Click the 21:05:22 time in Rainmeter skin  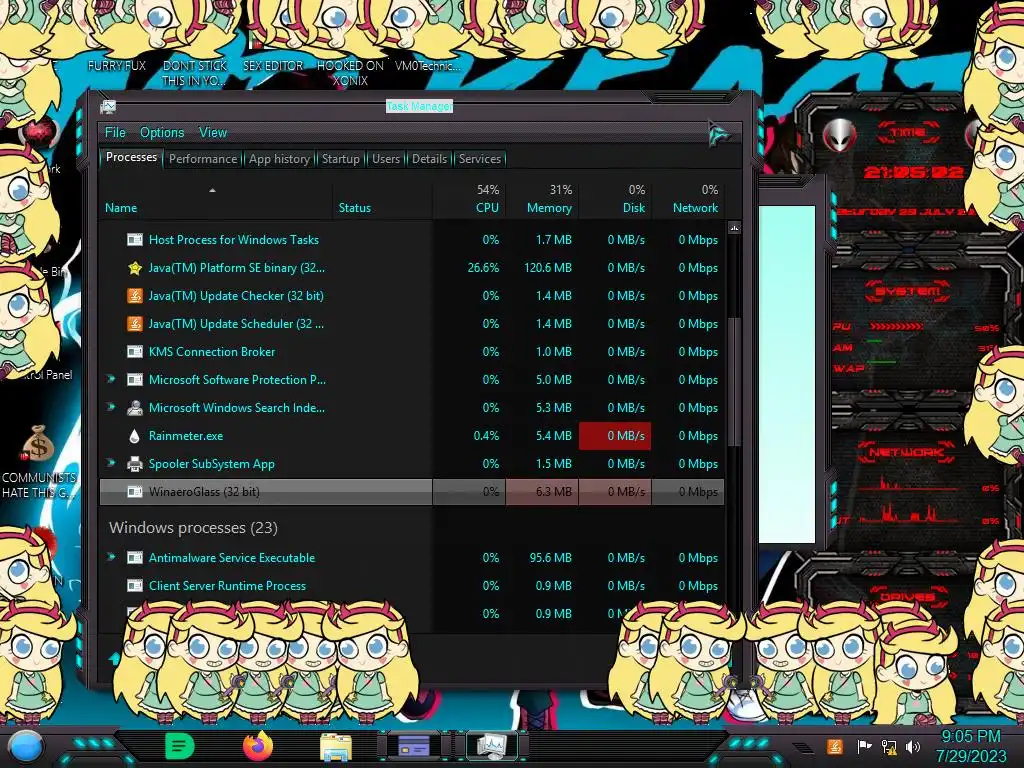tap(913, 172)
